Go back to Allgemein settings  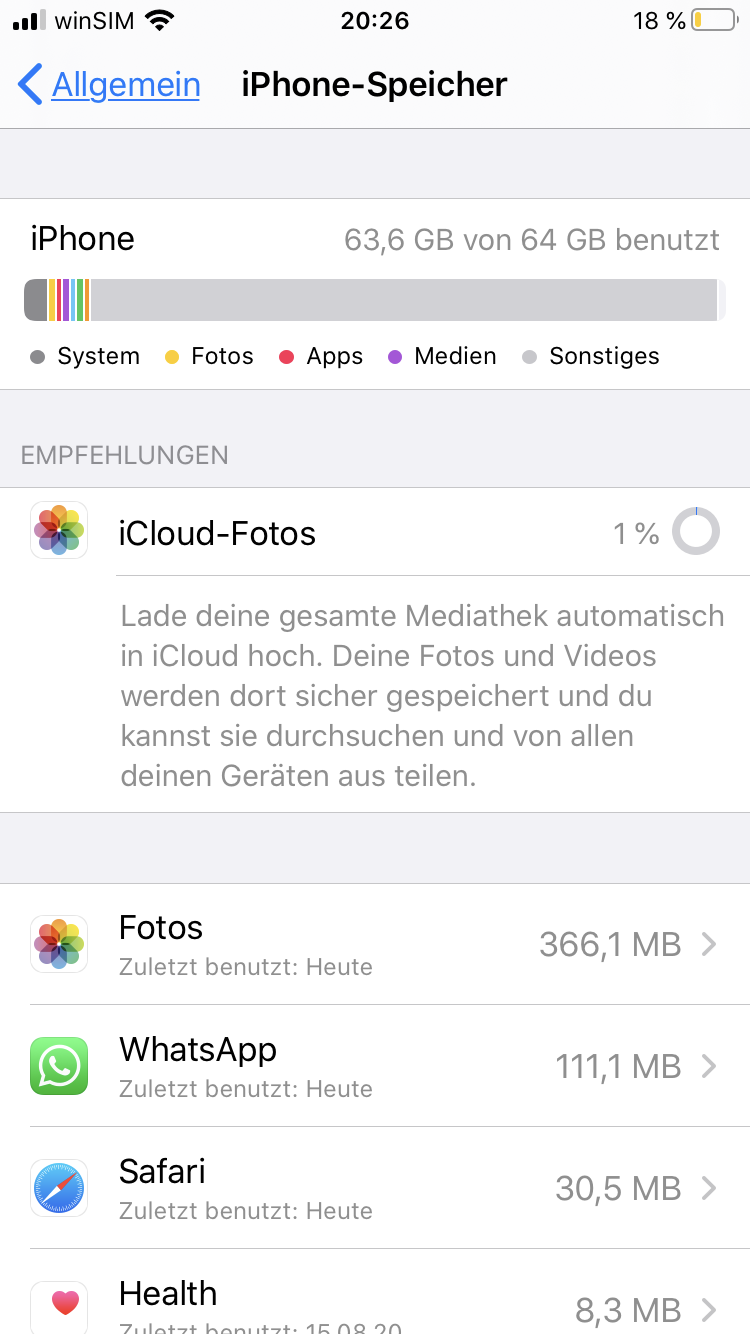[x=126, y=85]
